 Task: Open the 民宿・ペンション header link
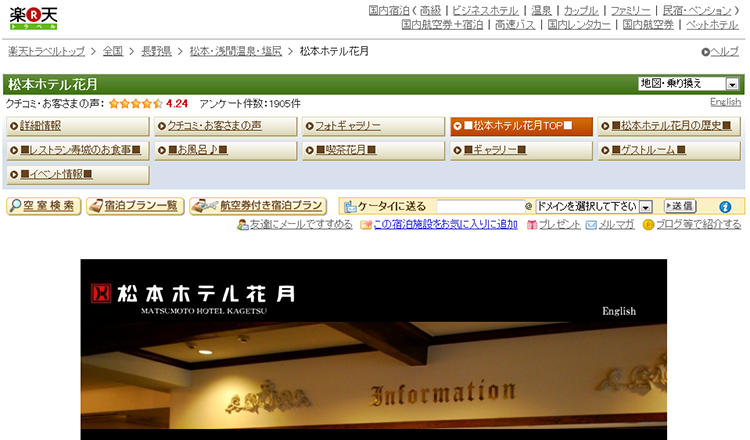point(697,11)
